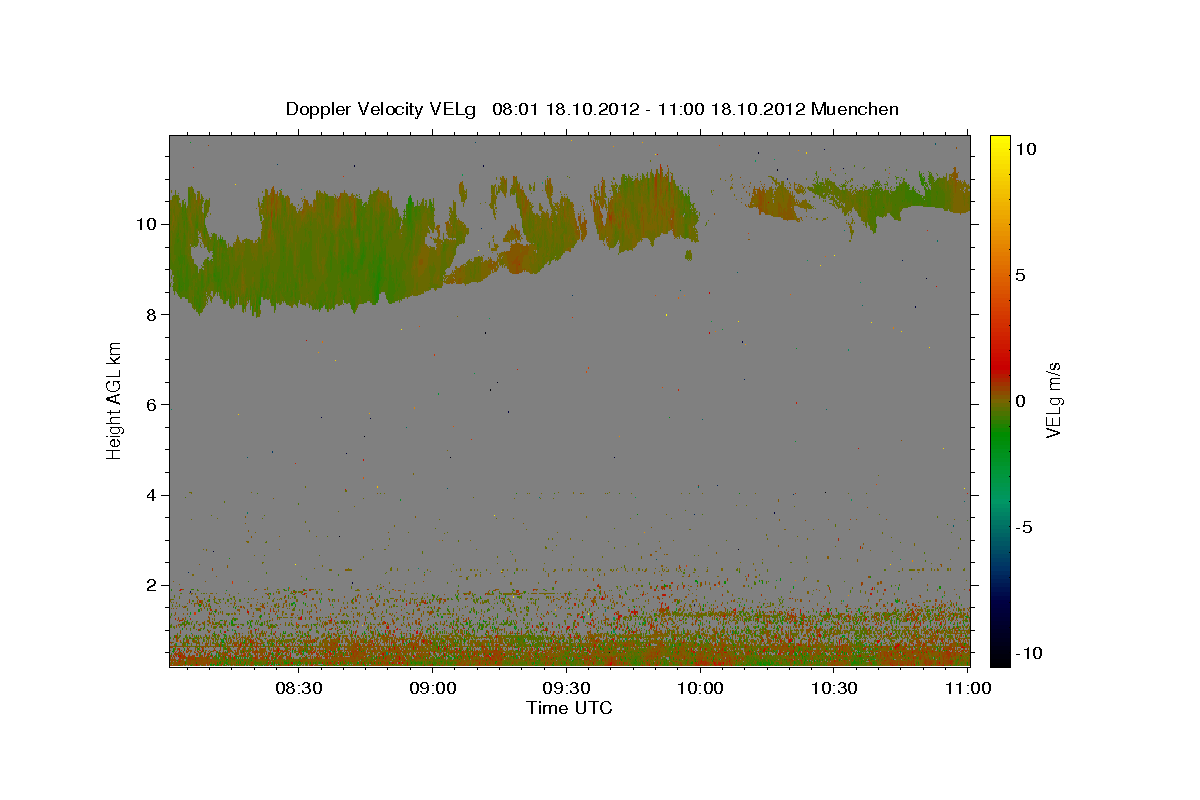This screenshot has width=1200, height=800.
Task: Click the height axis label '10' on left axis
Action: [146, 224]
